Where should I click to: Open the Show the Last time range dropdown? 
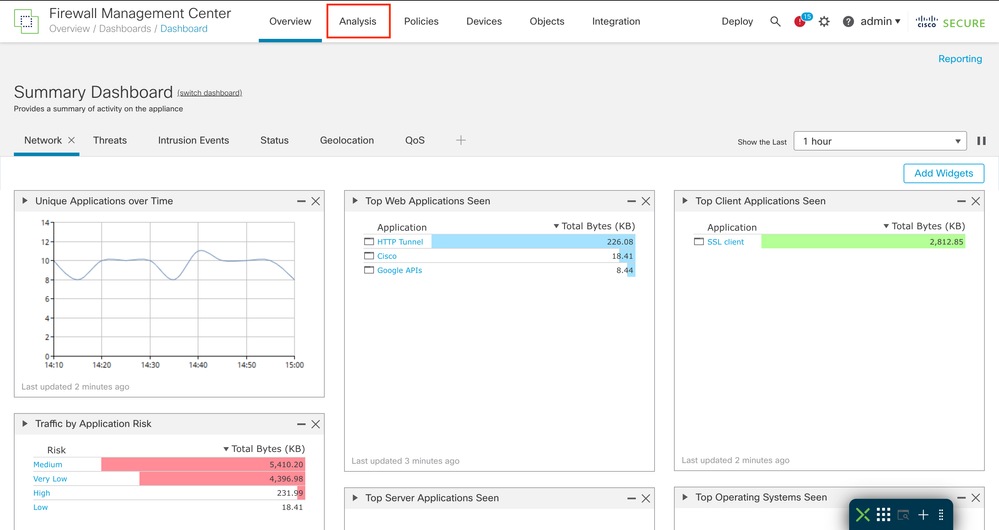tap(881, 141)
